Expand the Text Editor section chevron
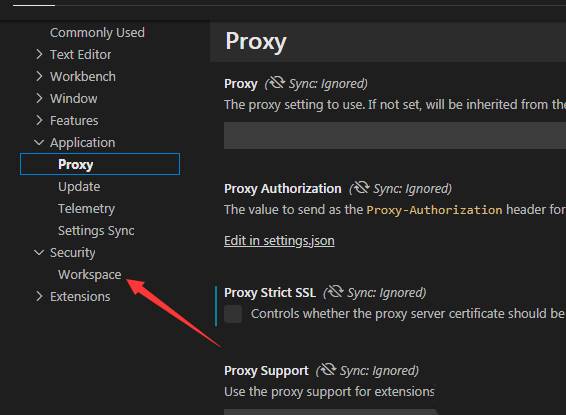Image resolution: width=566 pixels, height=415 pixels. [39, 54]
